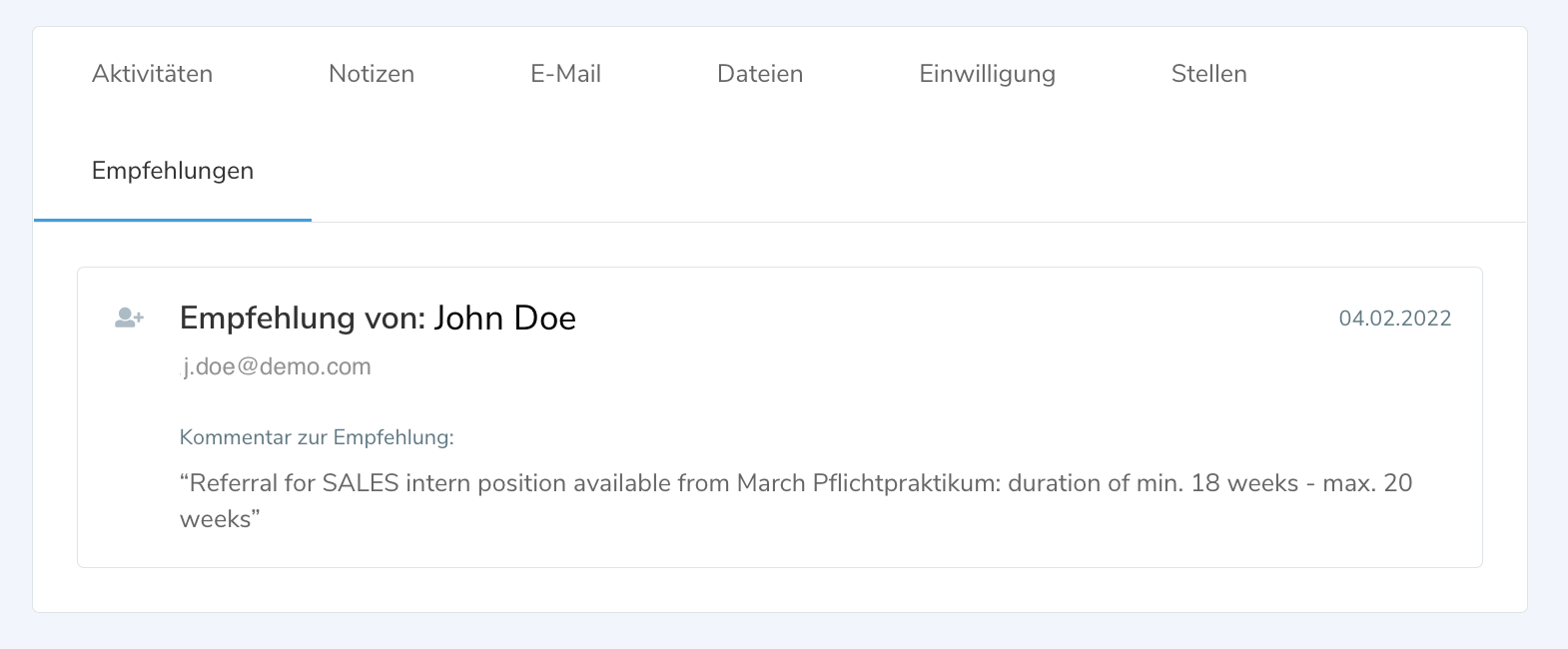Go to the E-Mail tab

tap(565, 74)
